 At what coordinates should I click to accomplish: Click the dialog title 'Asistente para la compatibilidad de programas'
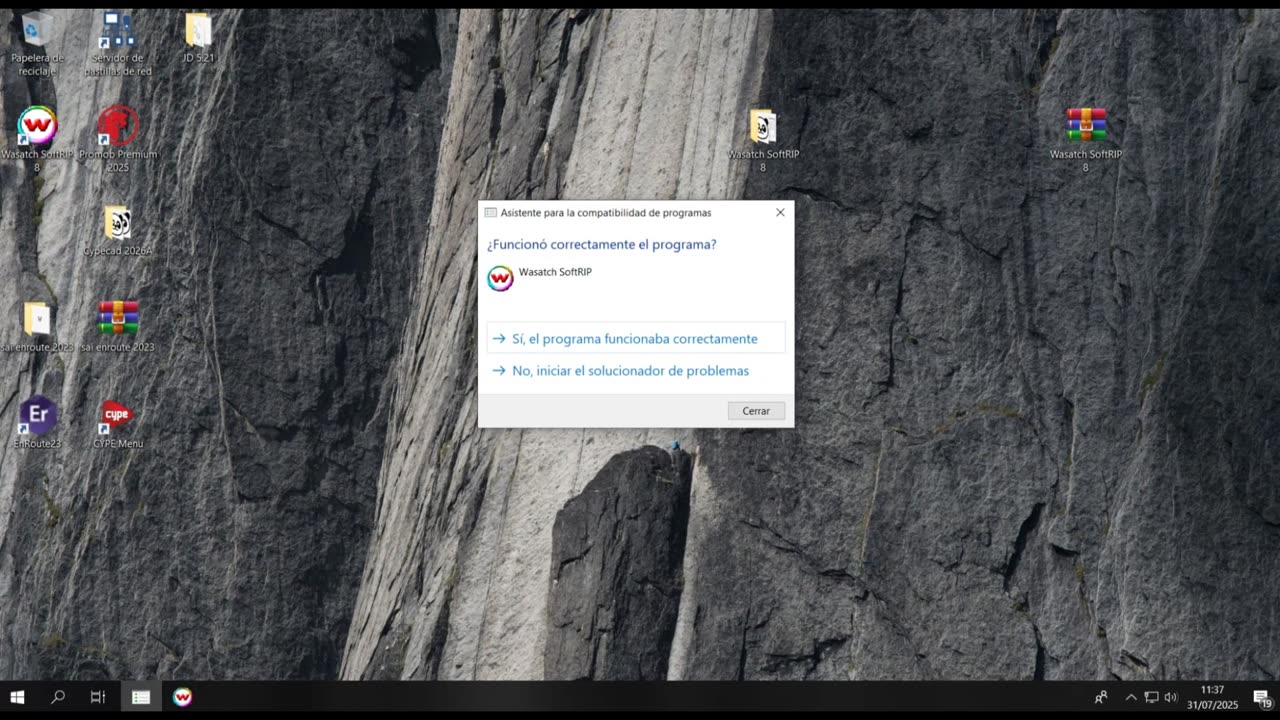pyautogui.click(x=606, y=213)
